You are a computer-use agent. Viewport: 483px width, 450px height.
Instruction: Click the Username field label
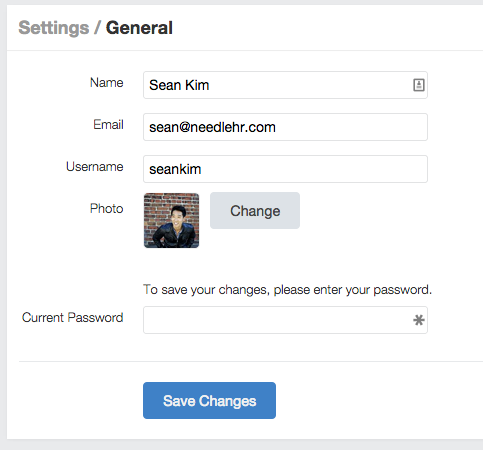[x=95, y=167]
